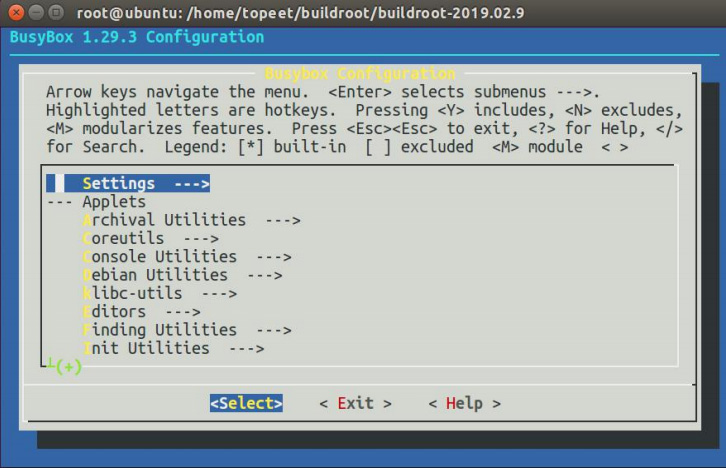
Task: Click the arrow after Settings
Action: coord(192,184)
